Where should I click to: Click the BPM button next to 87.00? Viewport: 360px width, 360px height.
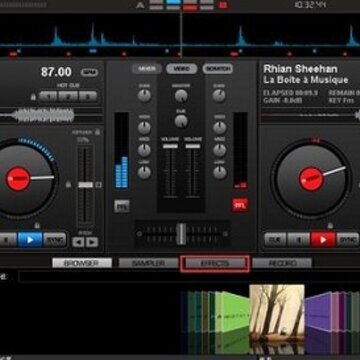point(89,72)
